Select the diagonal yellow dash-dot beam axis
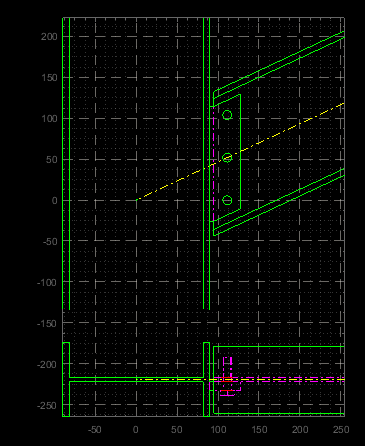The width and height of the screenshot is (365, 446). pyautogui.click(x=240, y=152)
